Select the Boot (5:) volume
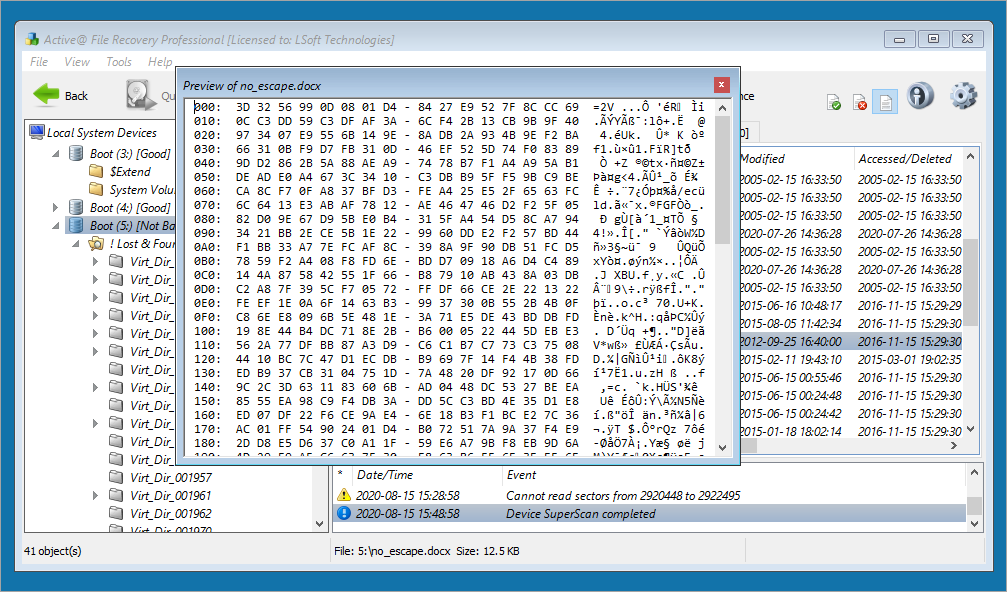Viewport: 1007px width, 592px height. (x=132, y=225)
